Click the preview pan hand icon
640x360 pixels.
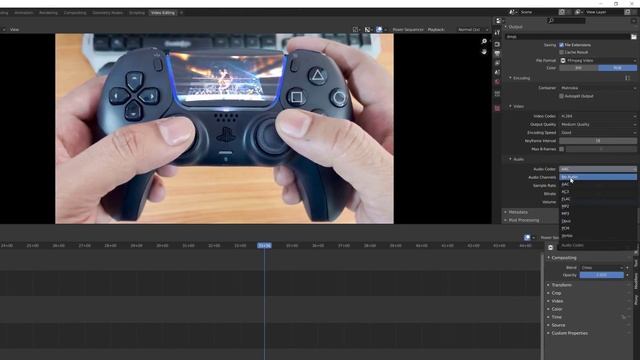point(484,51)
